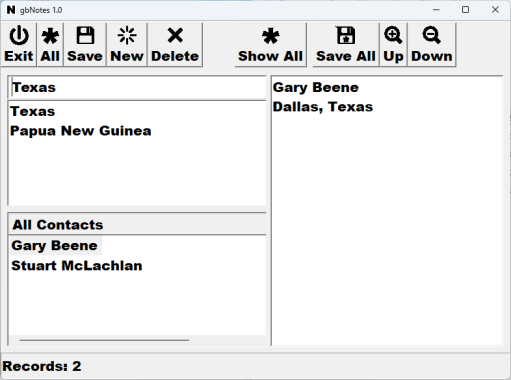Zoom Down the font size

[432, 45]
